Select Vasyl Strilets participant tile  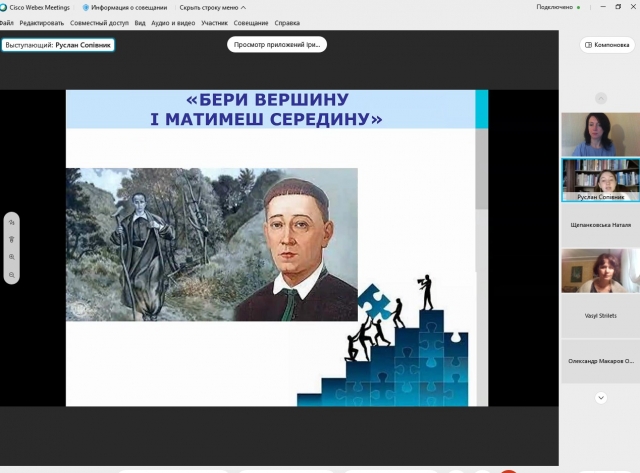(600, 315)
